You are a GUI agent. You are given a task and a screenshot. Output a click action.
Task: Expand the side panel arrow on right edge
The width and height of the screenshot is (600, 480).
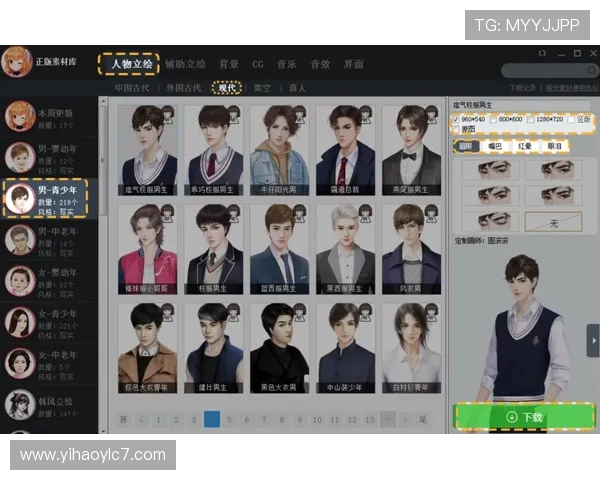click(x=593, y=340)
